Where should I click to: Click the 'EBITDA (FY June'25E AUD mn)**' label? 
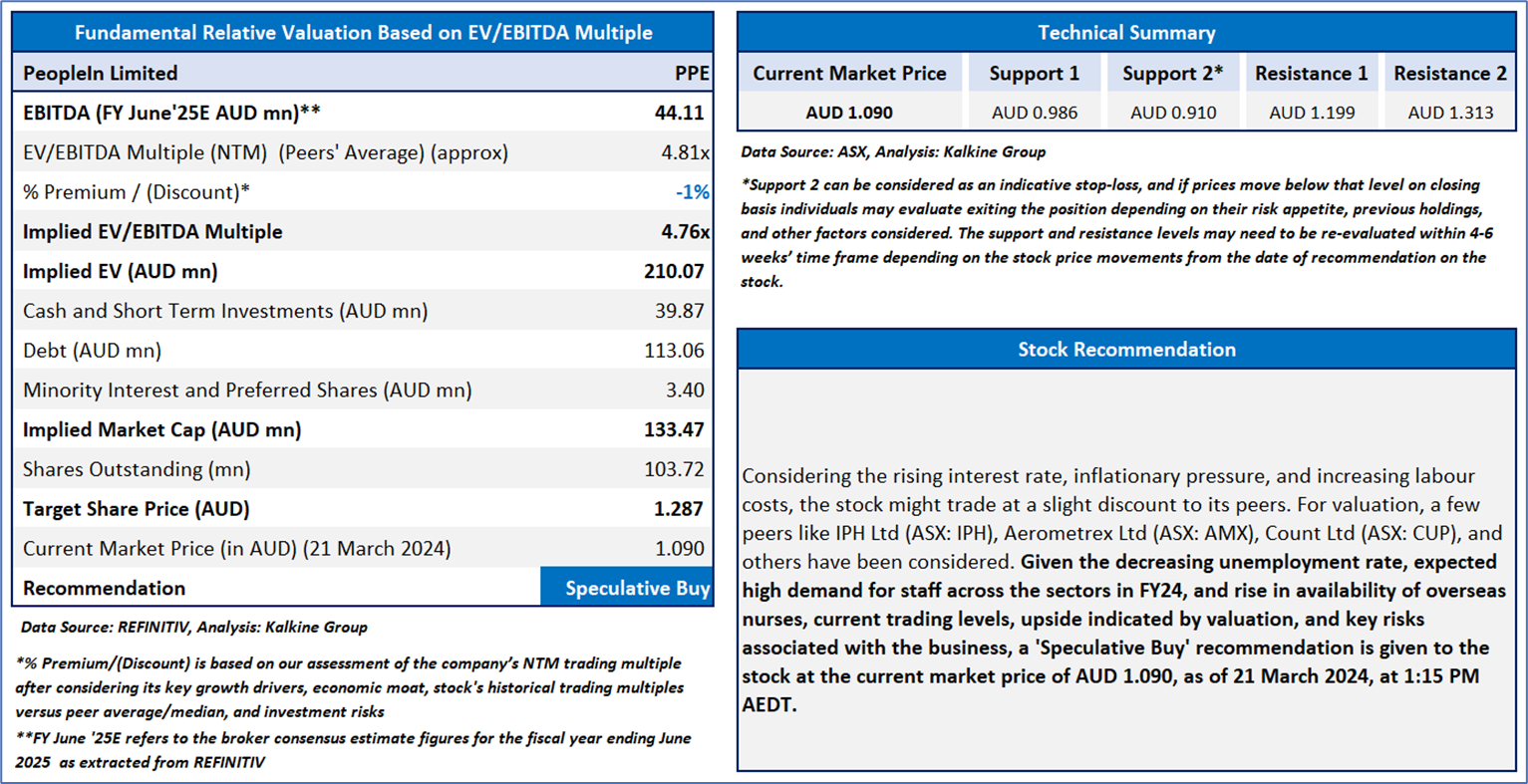click(x=171, y=113)
